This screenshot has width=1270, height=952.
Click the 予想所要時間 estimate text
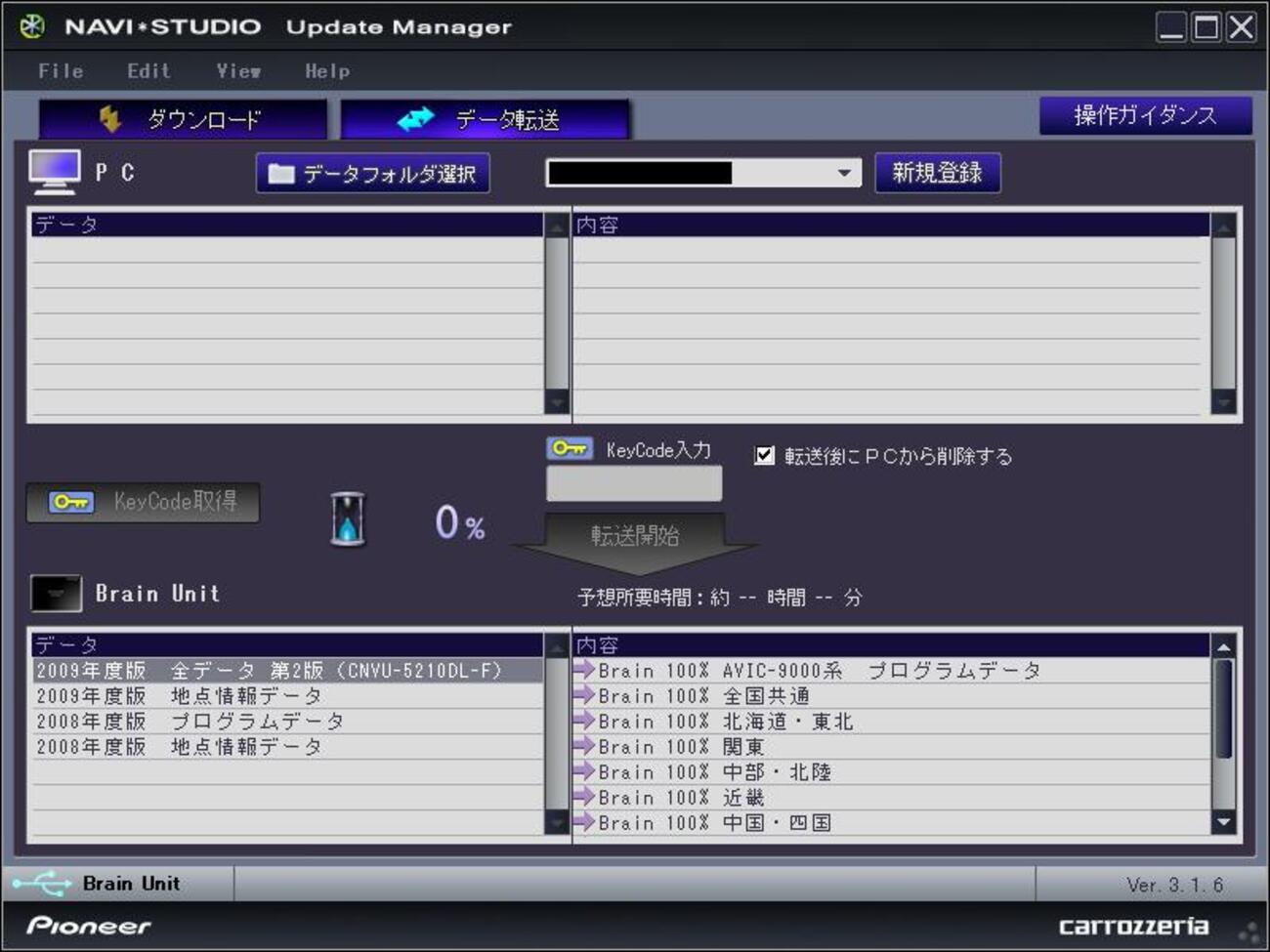720,597
